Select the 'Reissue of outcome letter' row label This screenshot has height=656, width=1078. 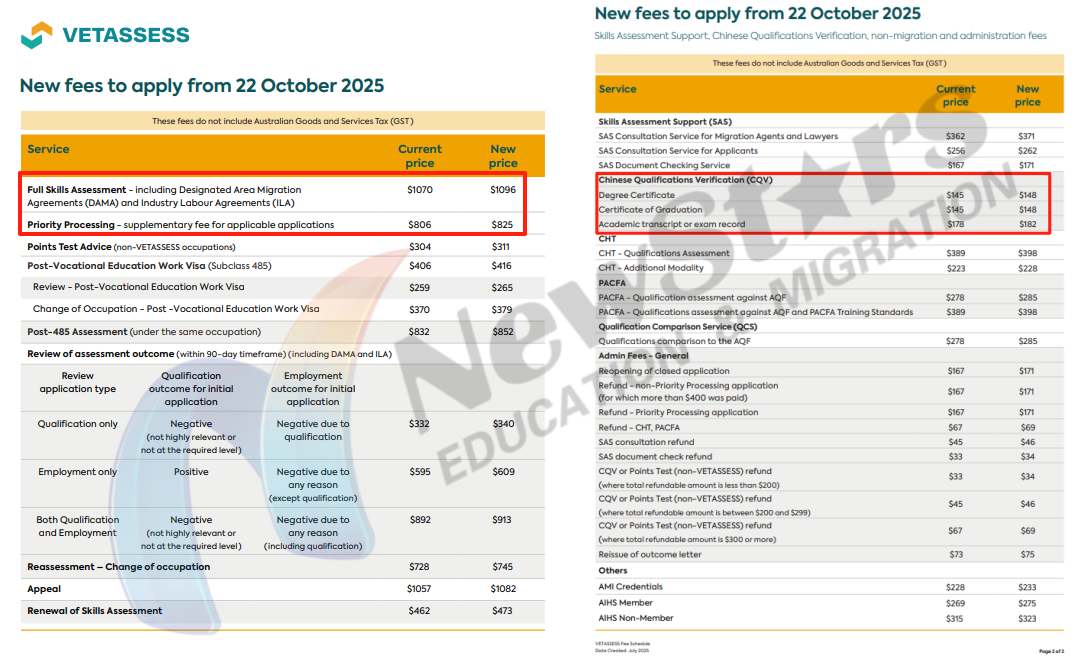(650, 555)
